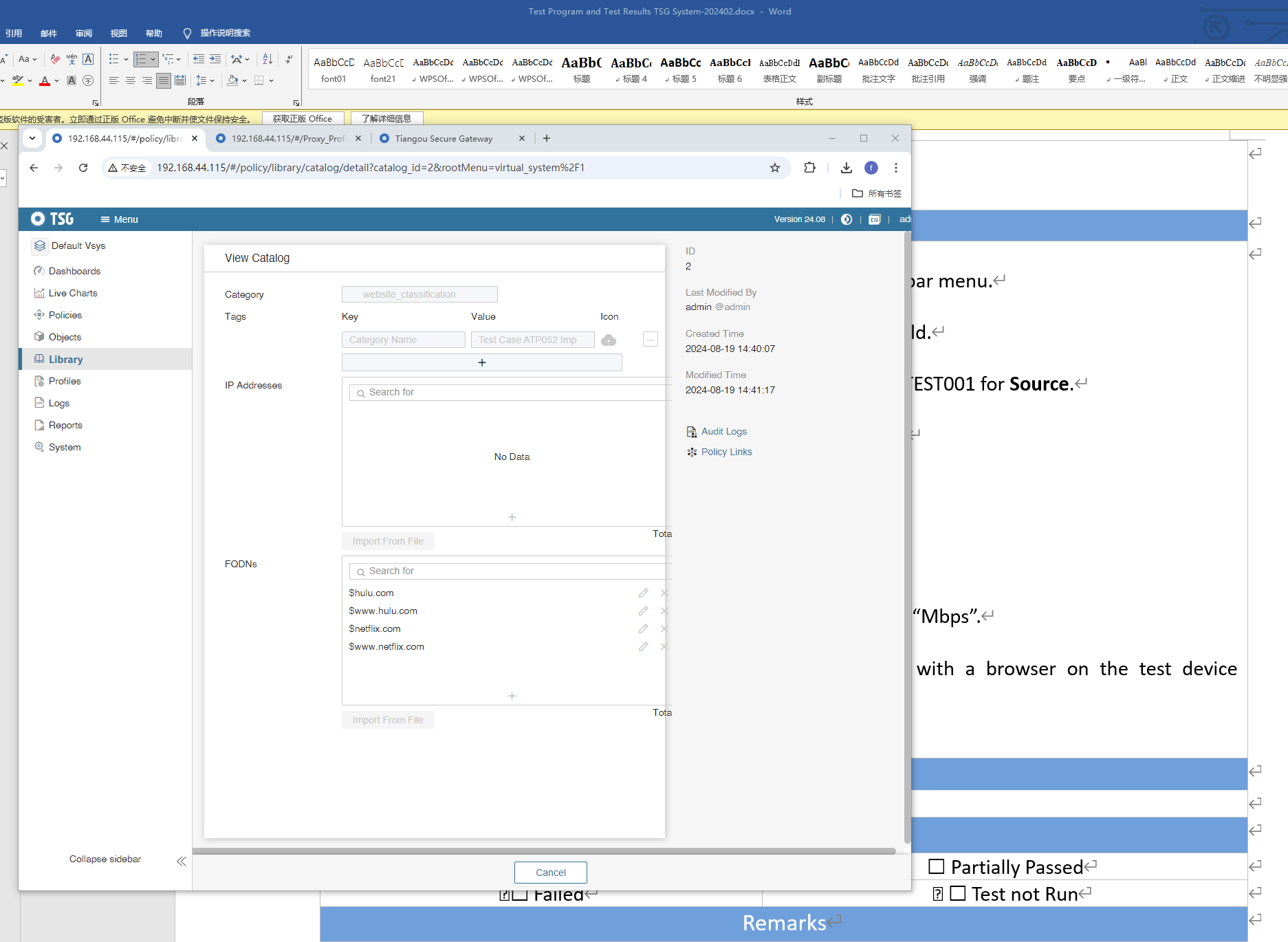The width and height of the screenshot is (1288, 942).
Task: Bookmark this page with the star icon
Action: click(775, 168)
